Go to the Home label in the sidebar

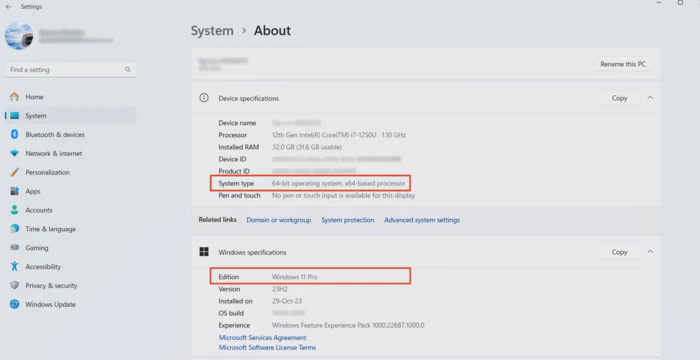click(34, 97)
